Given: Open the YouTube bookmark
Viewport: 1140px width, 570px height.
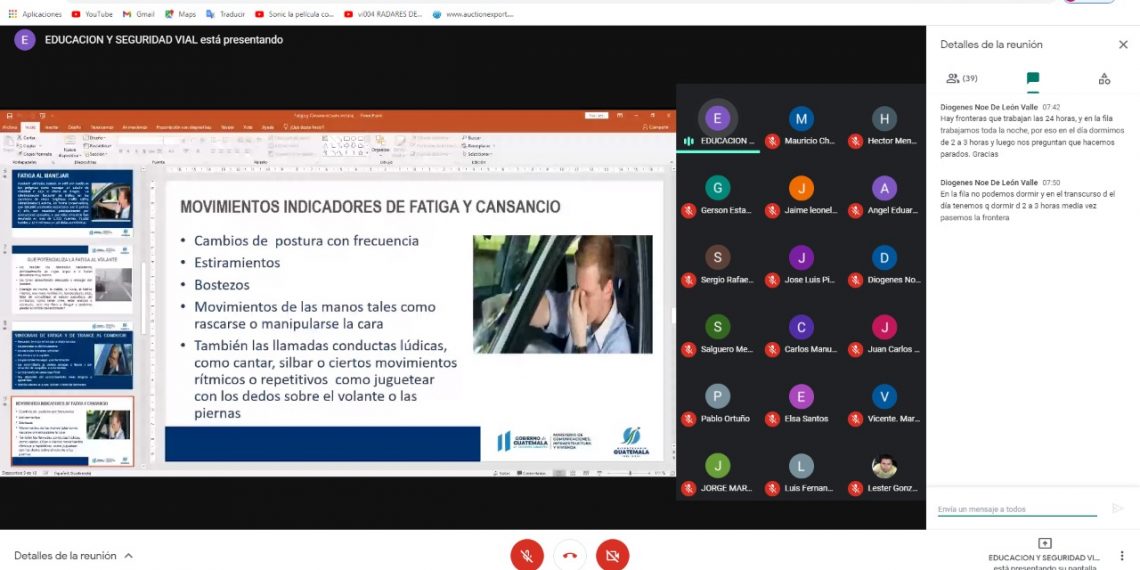Looking at the screenshot, I should click(x=91, y=14).
